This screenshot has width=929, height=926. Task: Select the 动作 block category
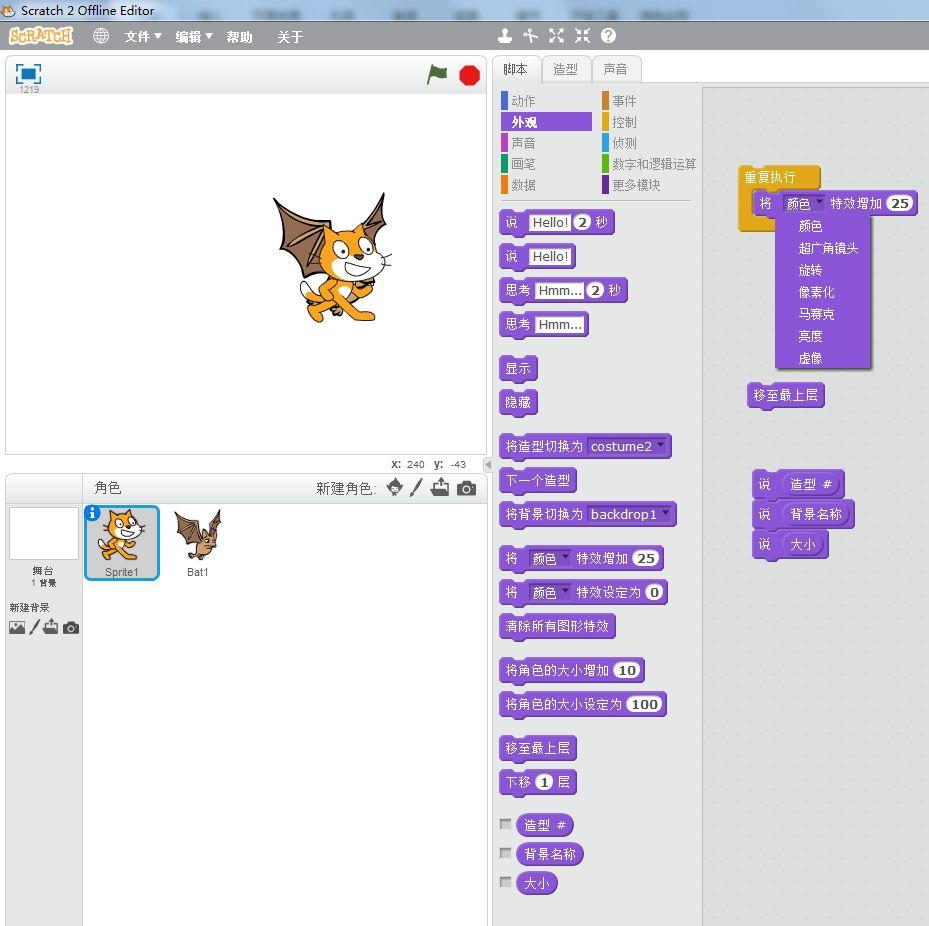[546, 101]
